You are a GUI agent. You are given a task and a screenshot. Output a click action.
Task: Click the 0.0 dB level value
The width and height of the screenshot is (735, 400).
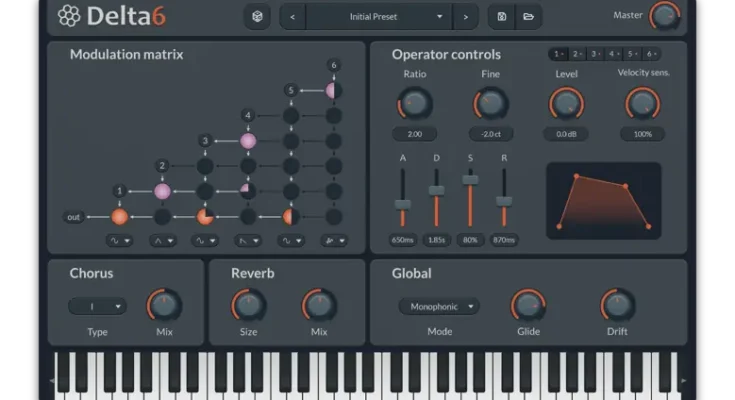click(x=566, y=134)
